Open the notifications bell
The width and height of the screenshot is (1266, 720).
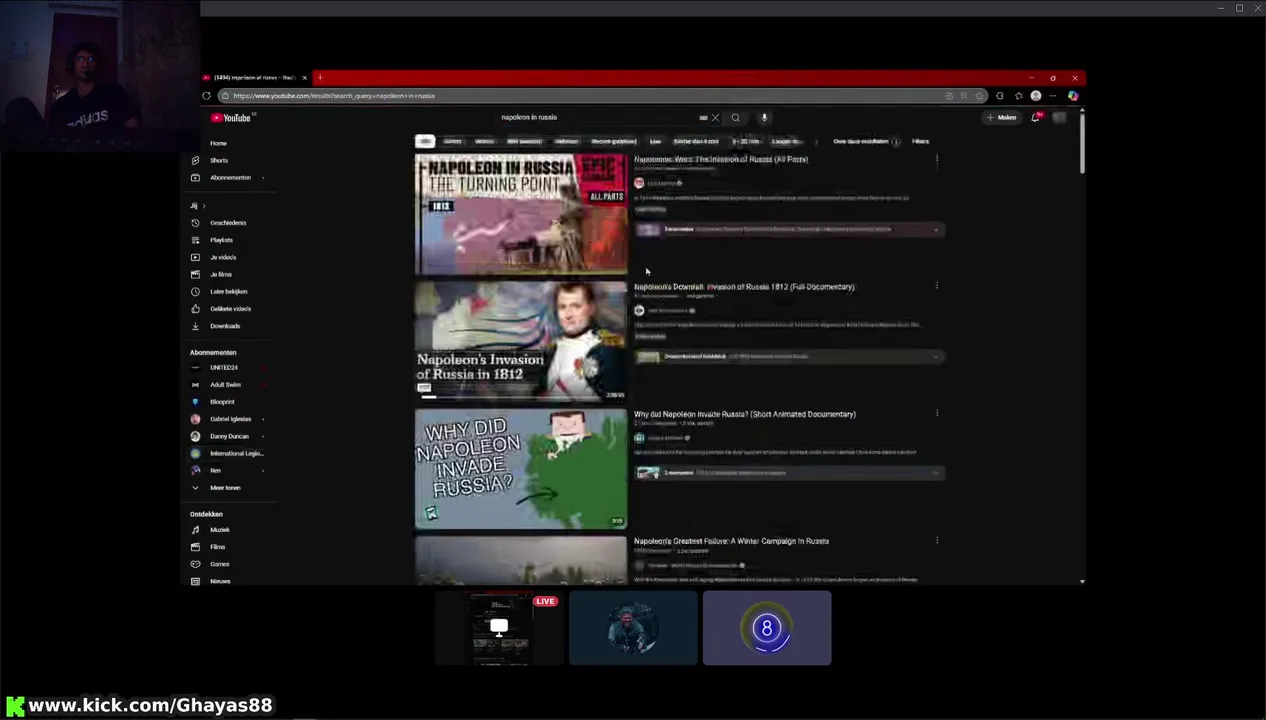pyautogui.click(x=1036, y=118)
